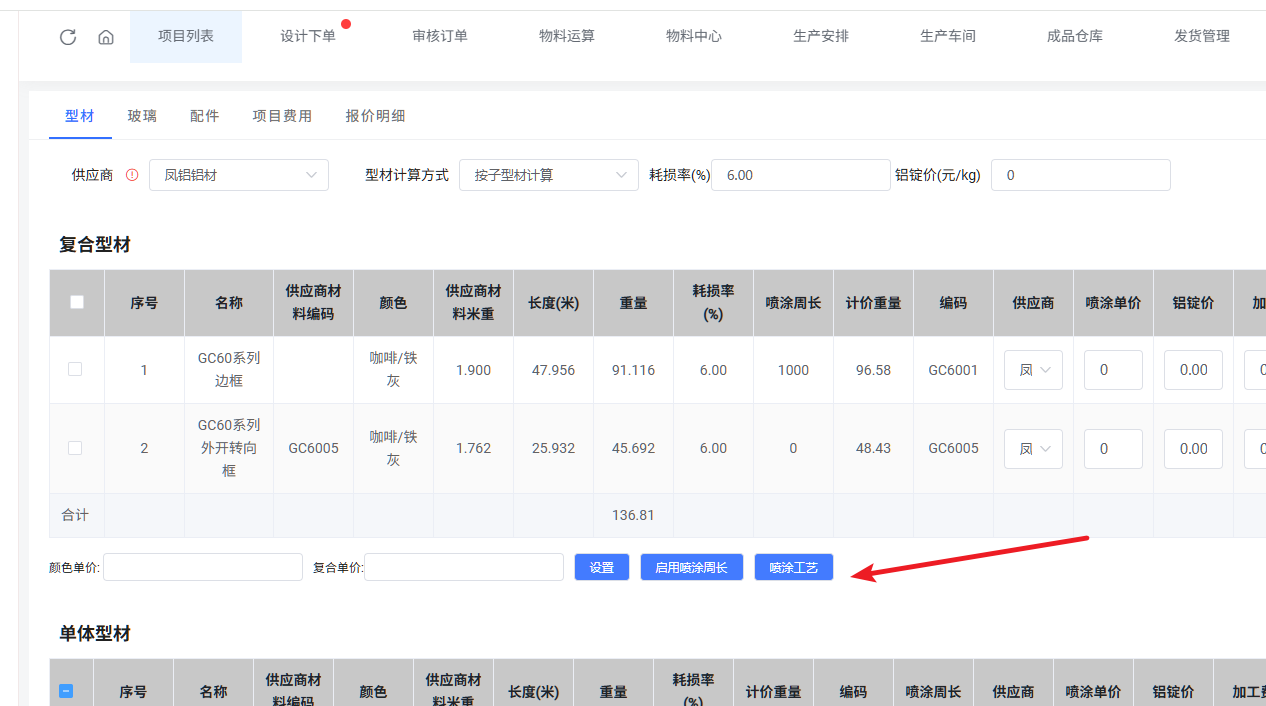
Task: Toggle select-all checkbox in 单体型材 table header
Action: [x=66, y=691]
